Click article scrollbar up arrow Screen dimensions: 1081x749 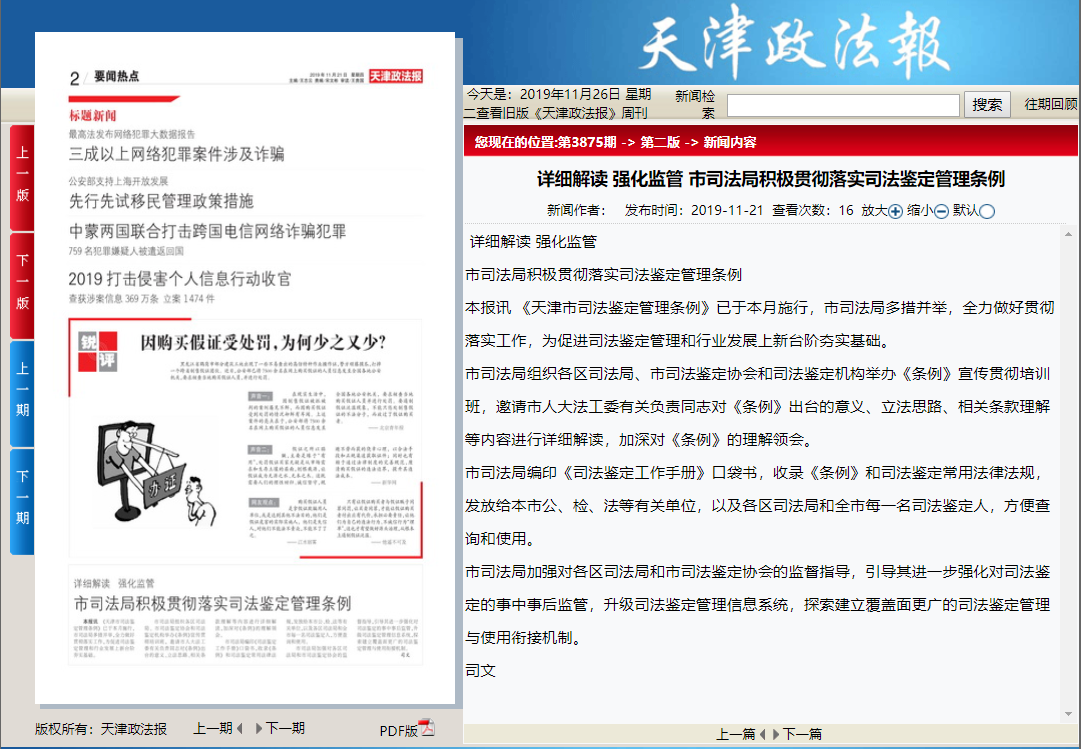click(1069, 234)
